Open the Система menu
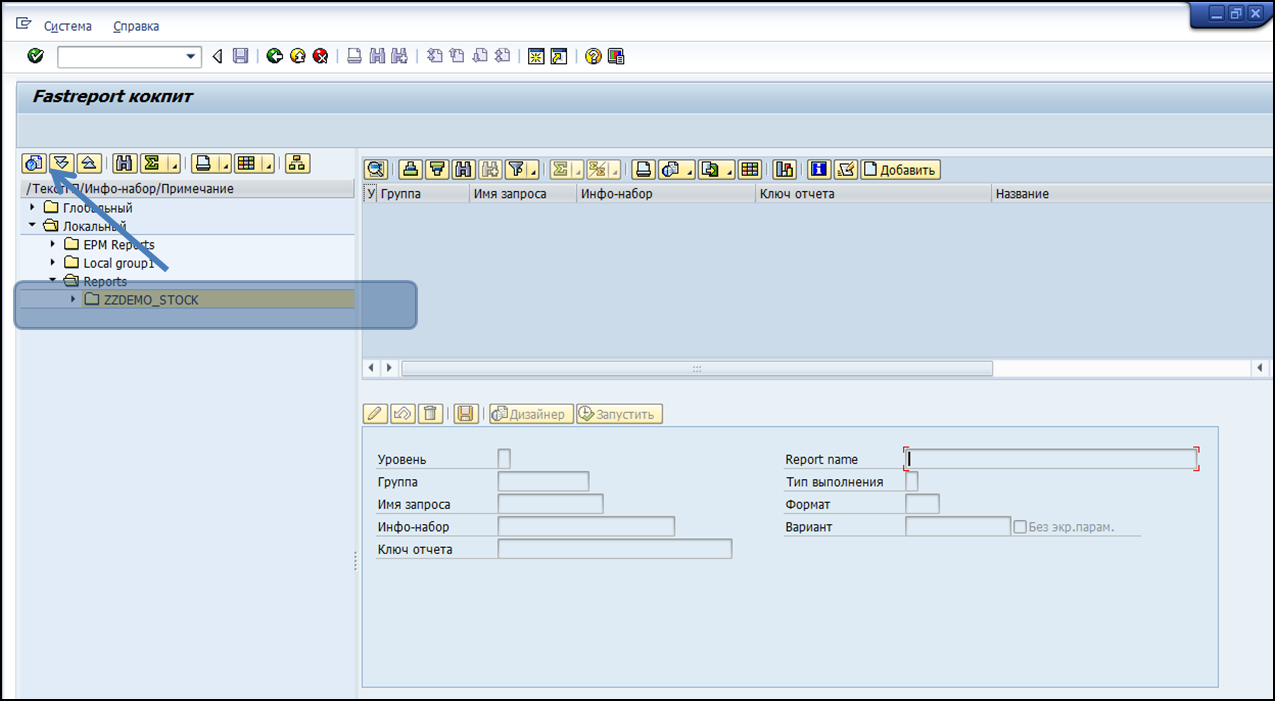Viewport: 1275px width, 701px height. pos(67,26)
